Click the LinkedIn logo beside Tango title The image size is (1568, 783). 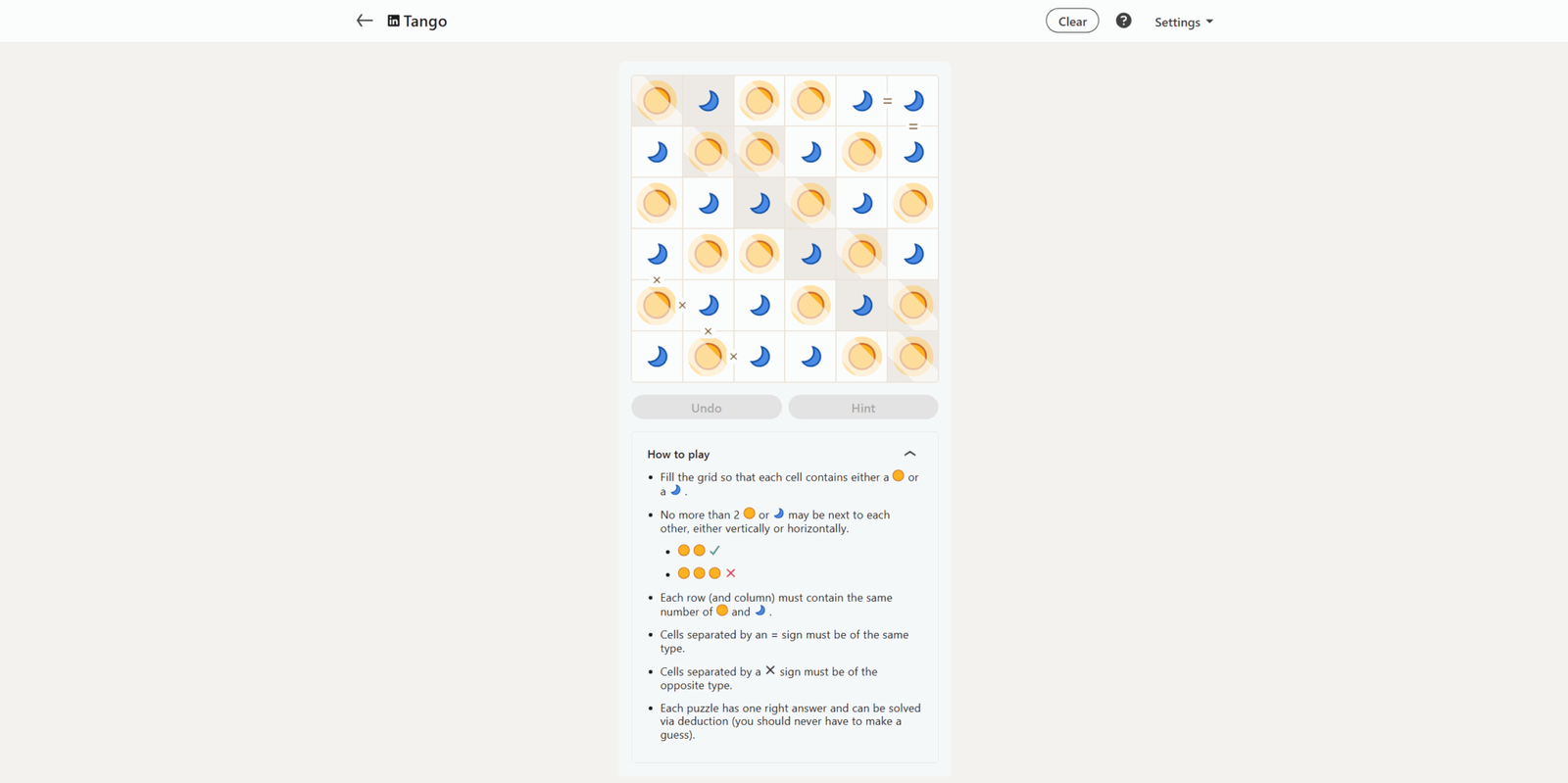pyautogui.click(x=393, y=21)
